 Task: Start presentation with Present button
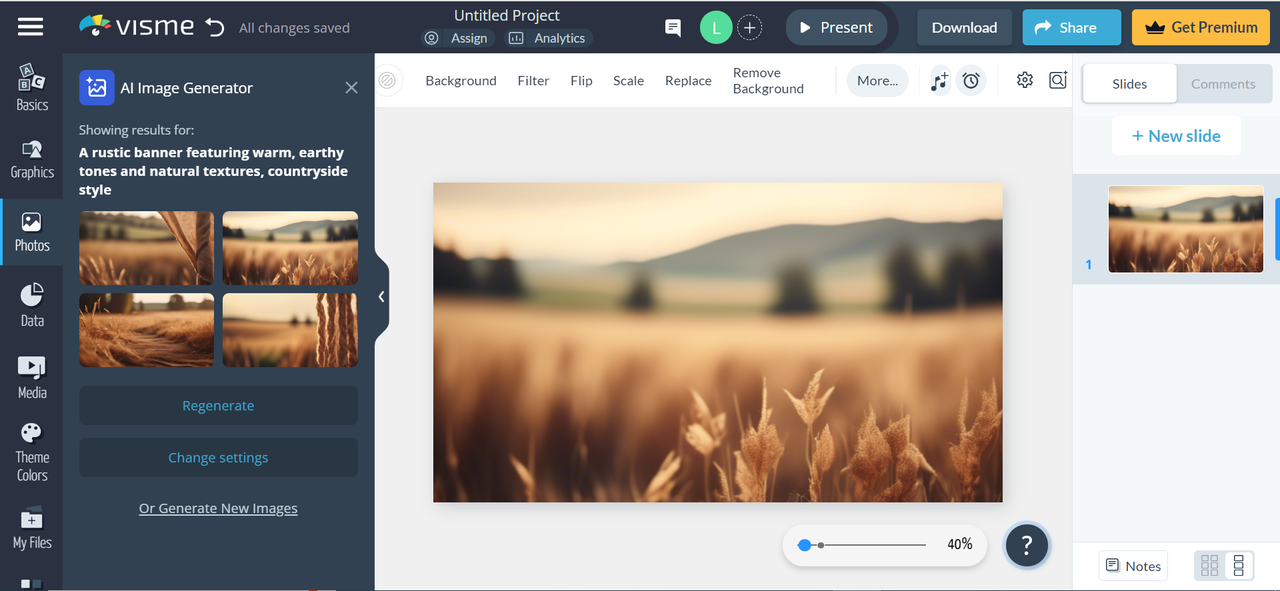[836, 28]
